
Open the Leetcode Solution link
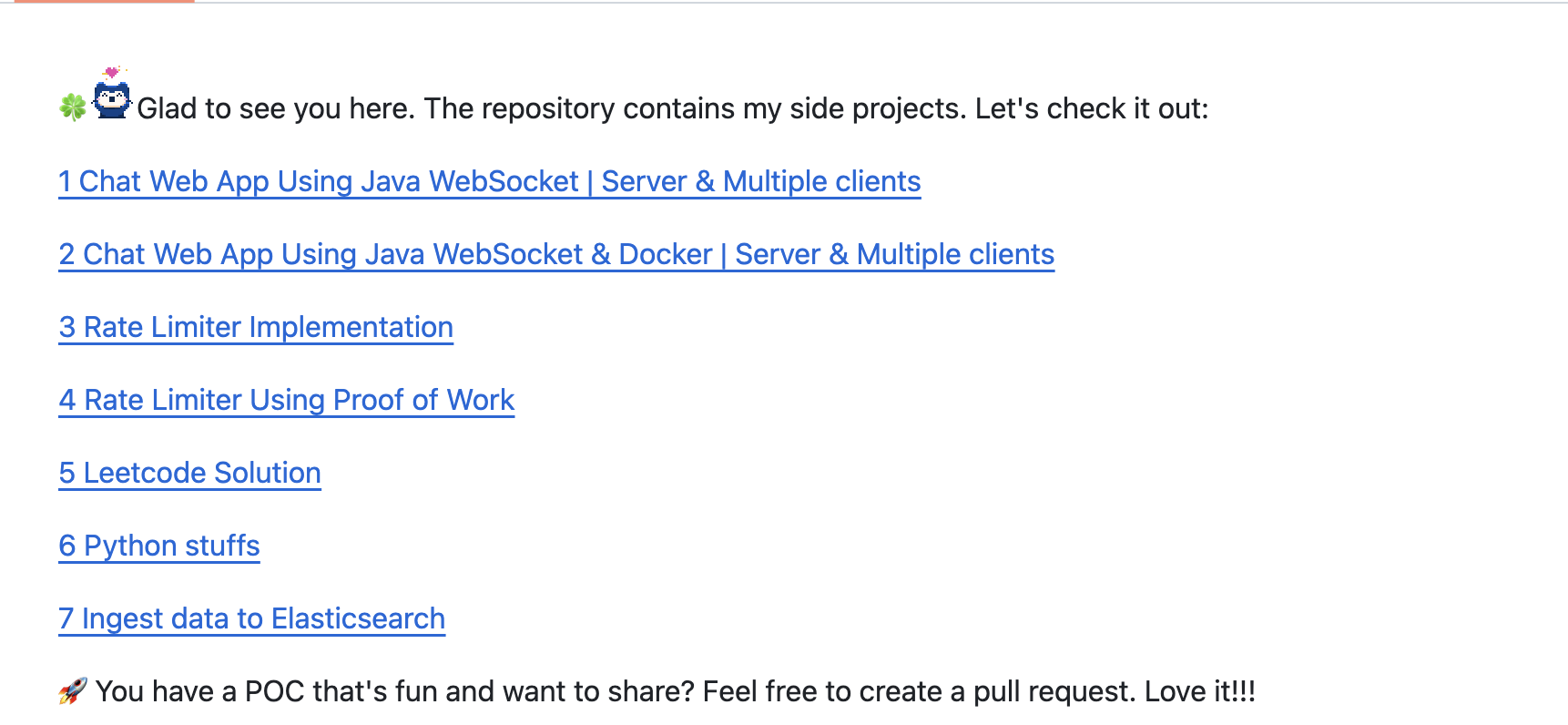click(190, 473)
